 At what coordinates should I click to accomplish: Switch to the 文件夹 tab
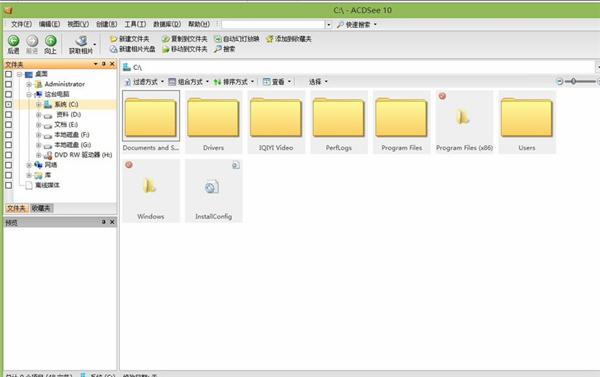click(x=16, y=208)
